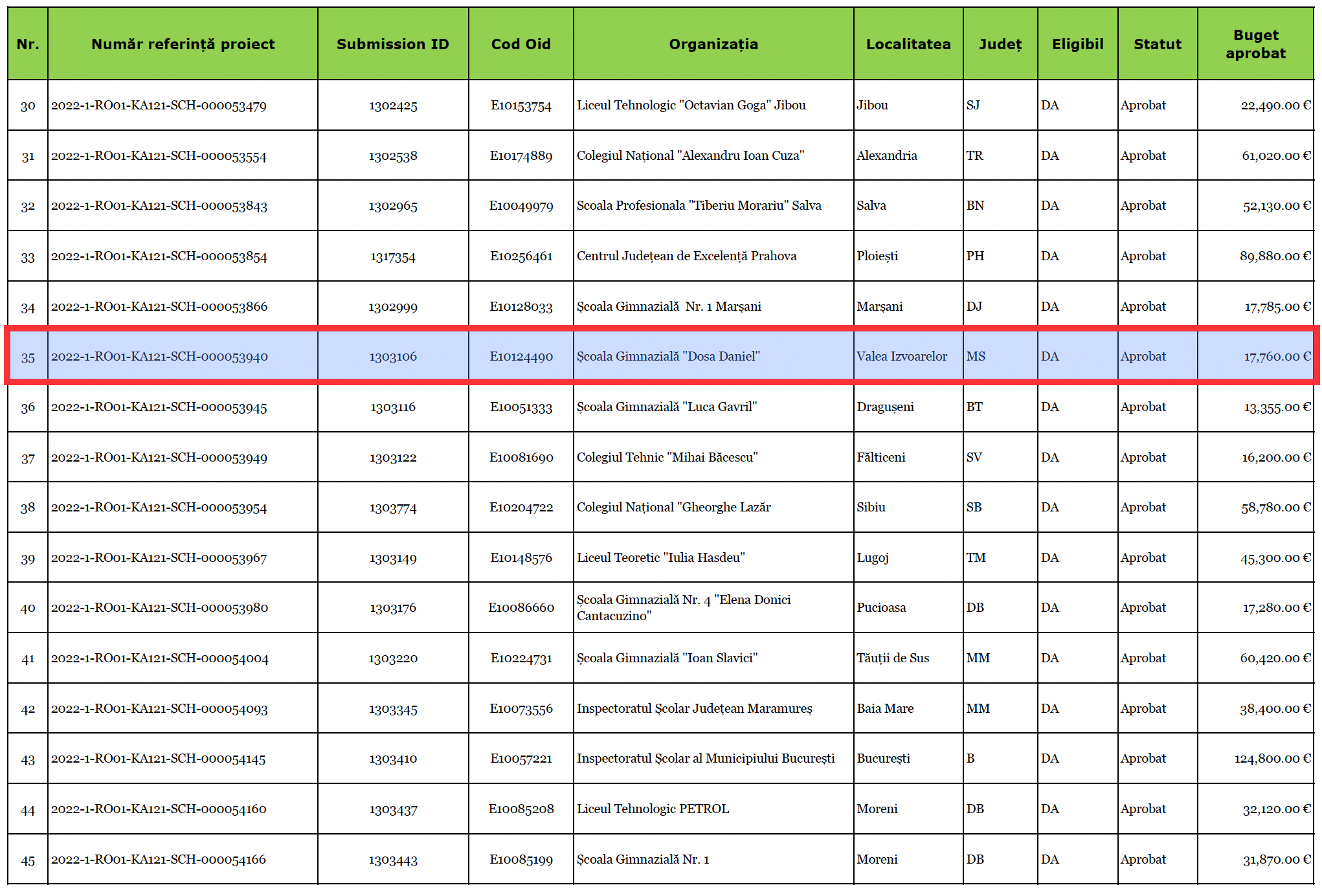Select highlighted row number 35 cell
Screen dimensions: 1322x896
28,357
